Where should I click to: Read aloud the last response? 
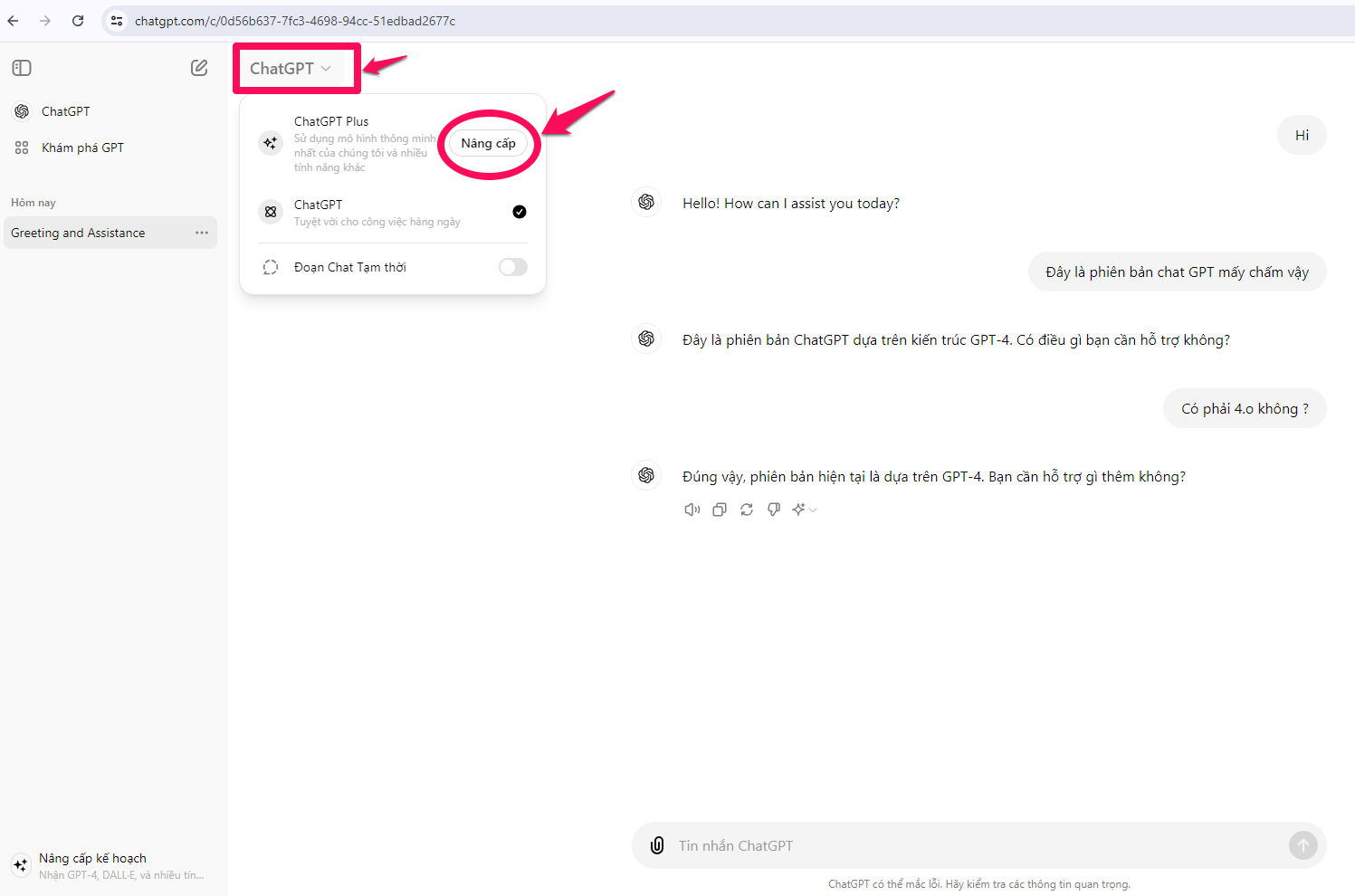tap(692, 510)
